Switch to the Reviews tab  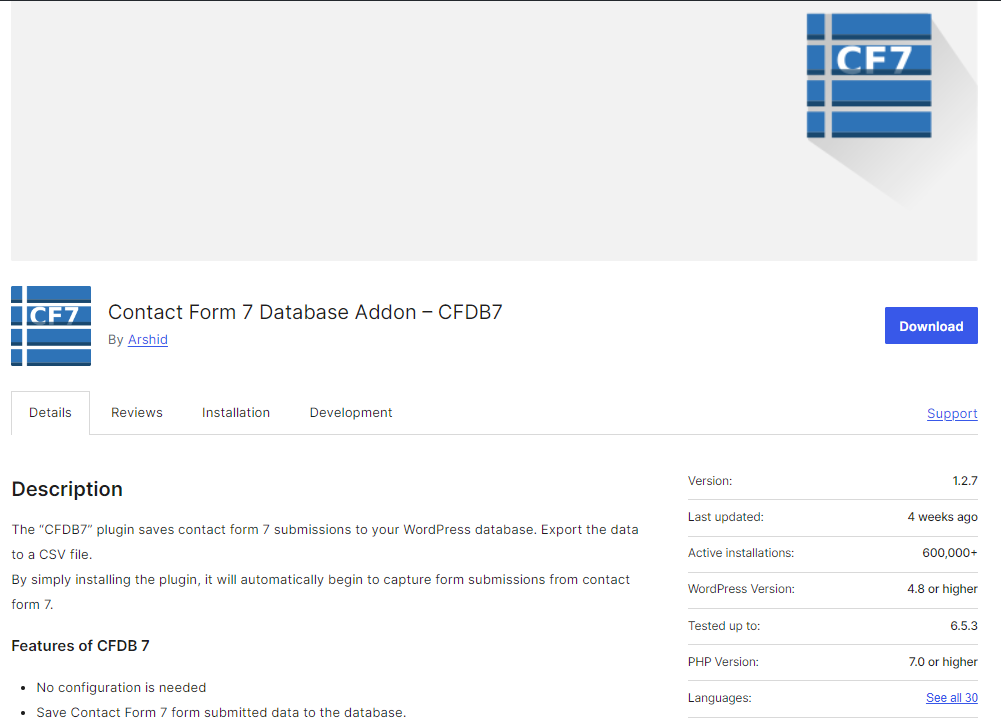click(x=136, y=412)
